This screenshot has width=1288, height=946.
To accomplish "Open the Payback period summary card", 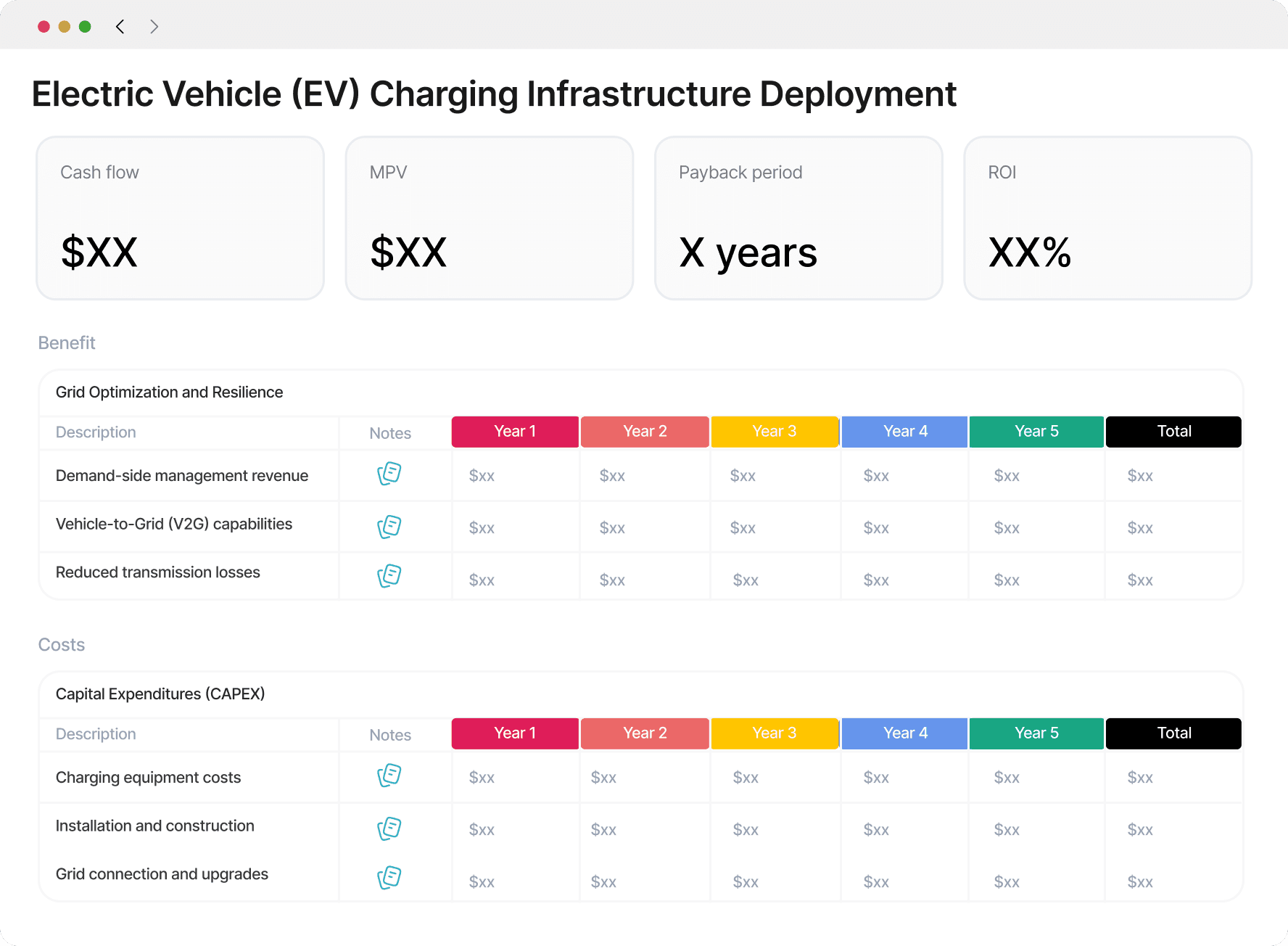I will [x=798, y=218].
